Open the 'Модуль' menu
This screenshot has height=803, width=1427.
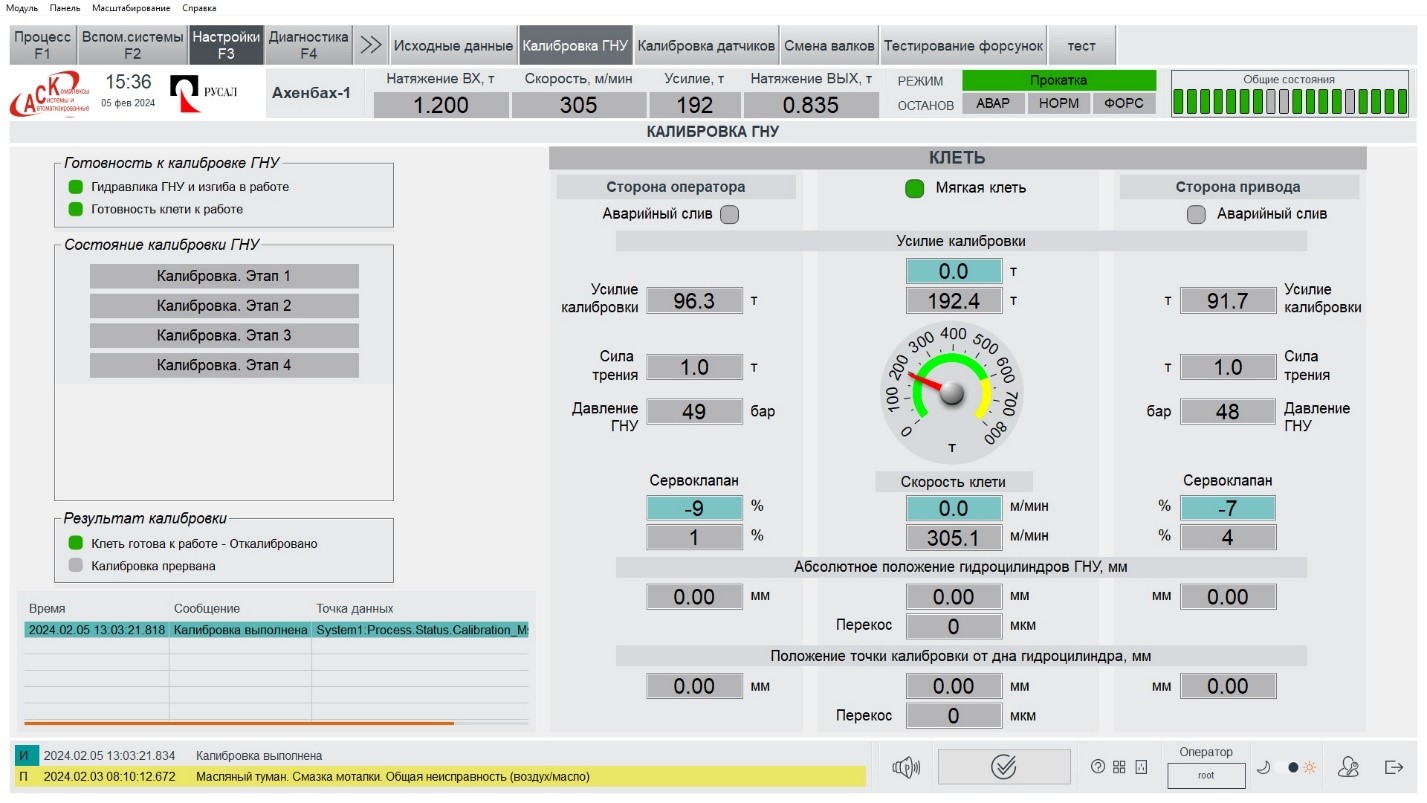click(x=22, y=8)
